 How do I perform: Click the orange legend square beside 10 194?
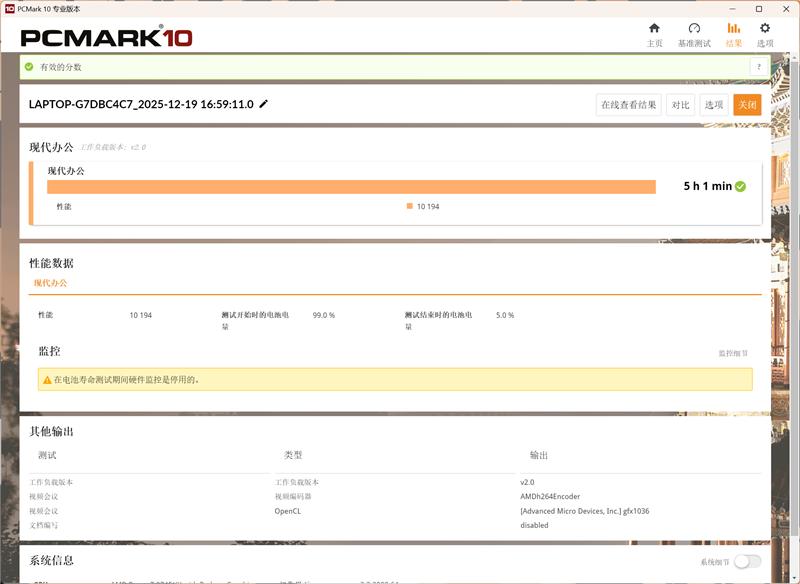tap(409, 206)
